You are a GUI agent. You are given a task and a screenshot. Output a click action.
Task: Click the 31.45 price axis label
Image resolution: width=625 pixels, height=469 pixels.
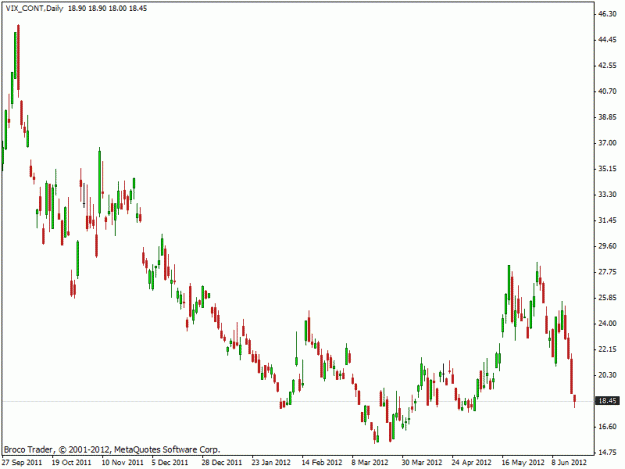(x=607, y=220)
